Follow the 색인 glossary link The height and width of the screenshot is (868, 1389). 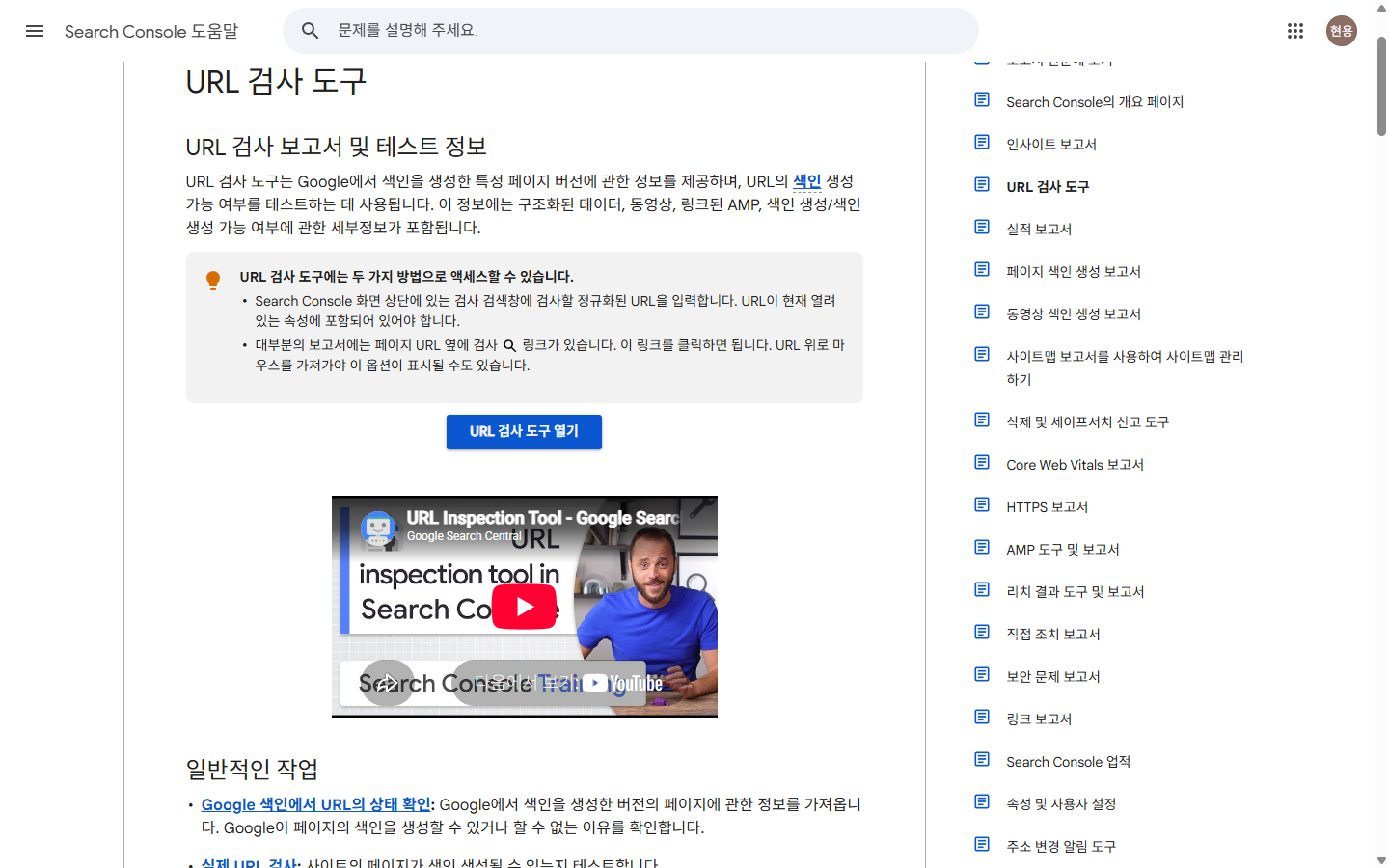[x=806, y=181]
